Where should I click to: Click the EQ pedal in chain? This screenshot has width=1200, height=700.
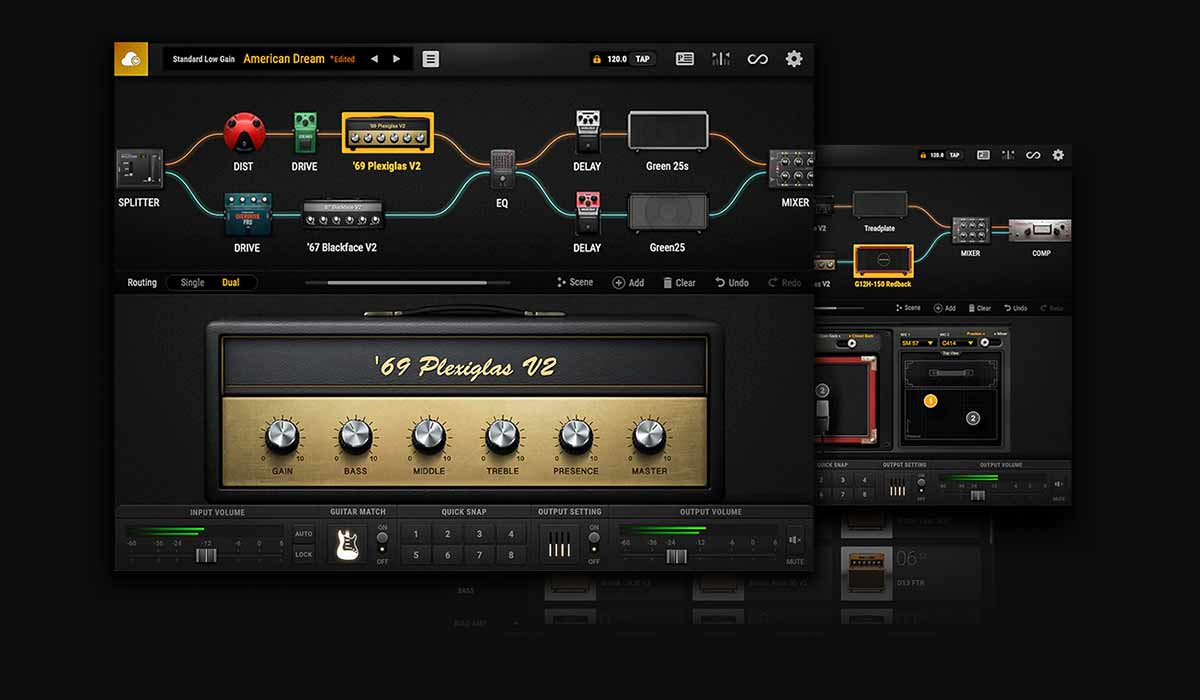tap(502, 169)
